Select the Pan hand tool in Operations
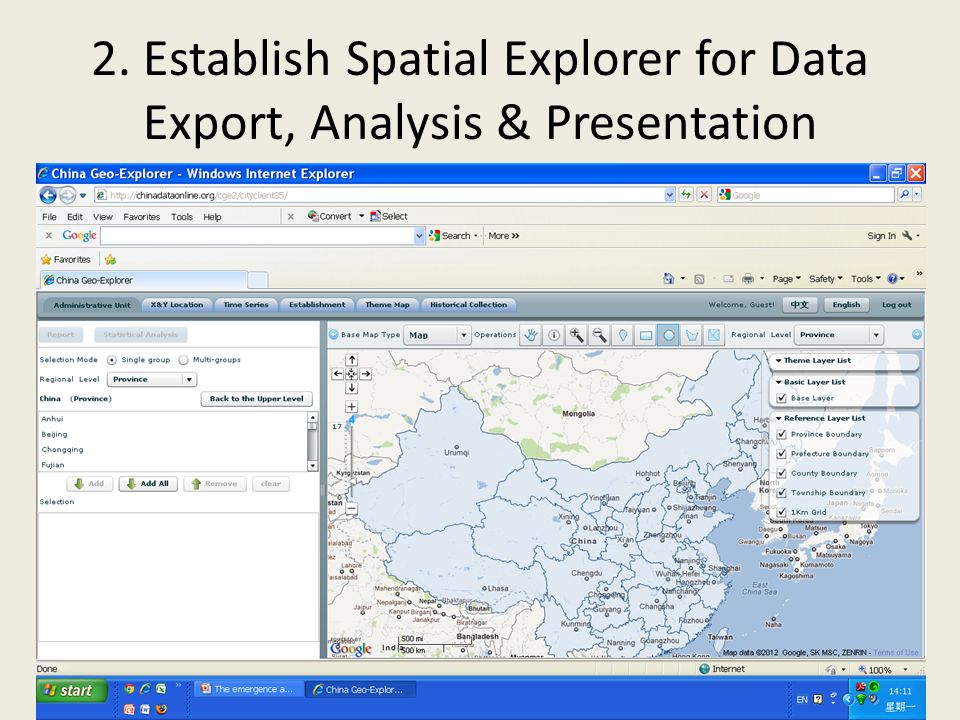This screenshot has width=960, height=720. (x=531, y=335)
